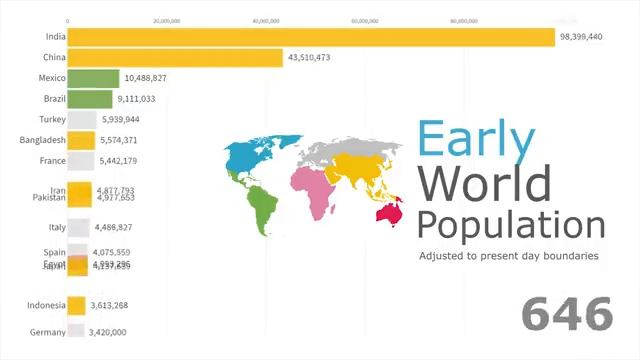Click the value 5,939,944

(x=120, y=120)
